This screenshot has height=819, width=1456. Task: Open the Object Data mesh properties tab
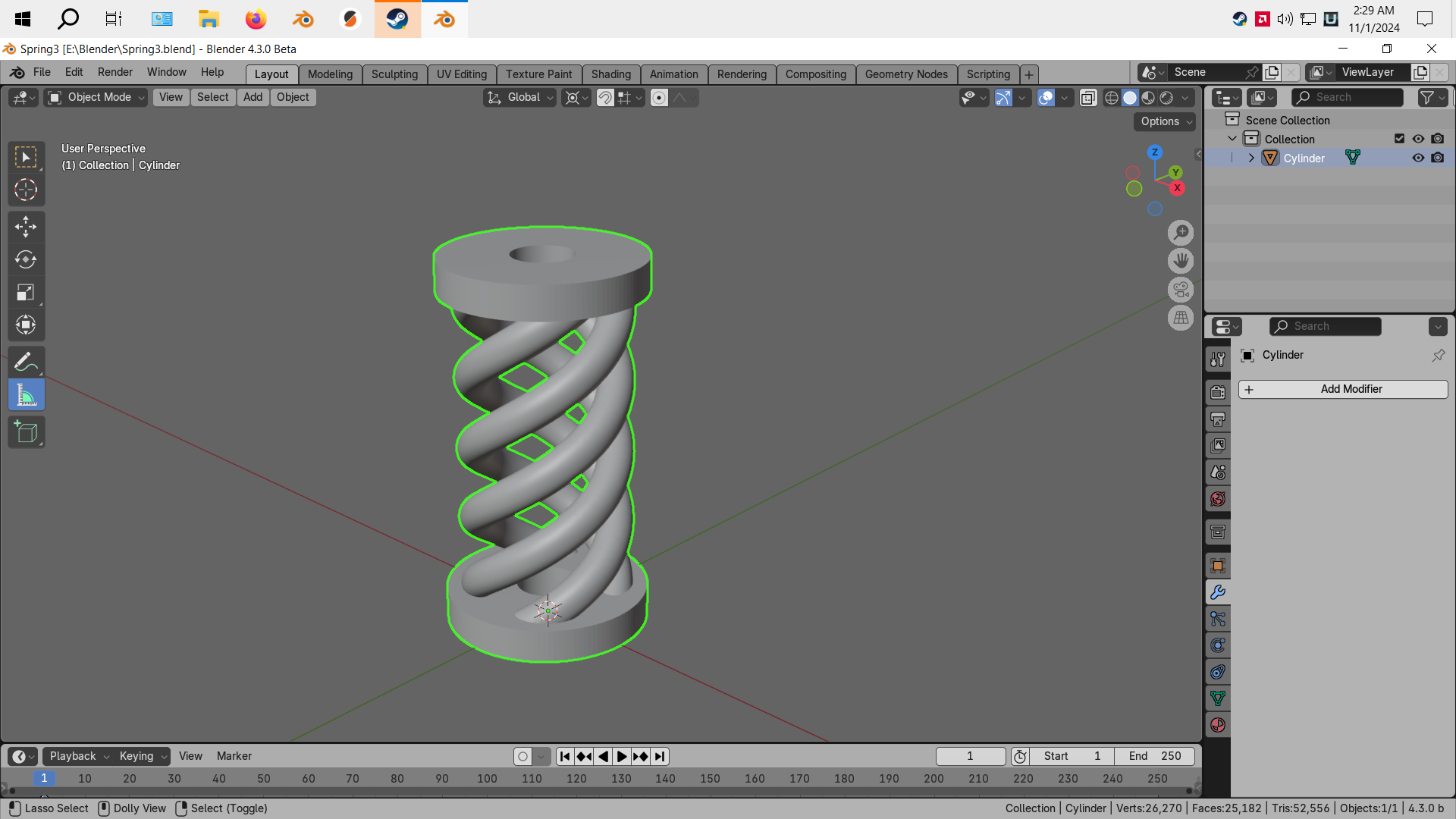[1218, 698]
